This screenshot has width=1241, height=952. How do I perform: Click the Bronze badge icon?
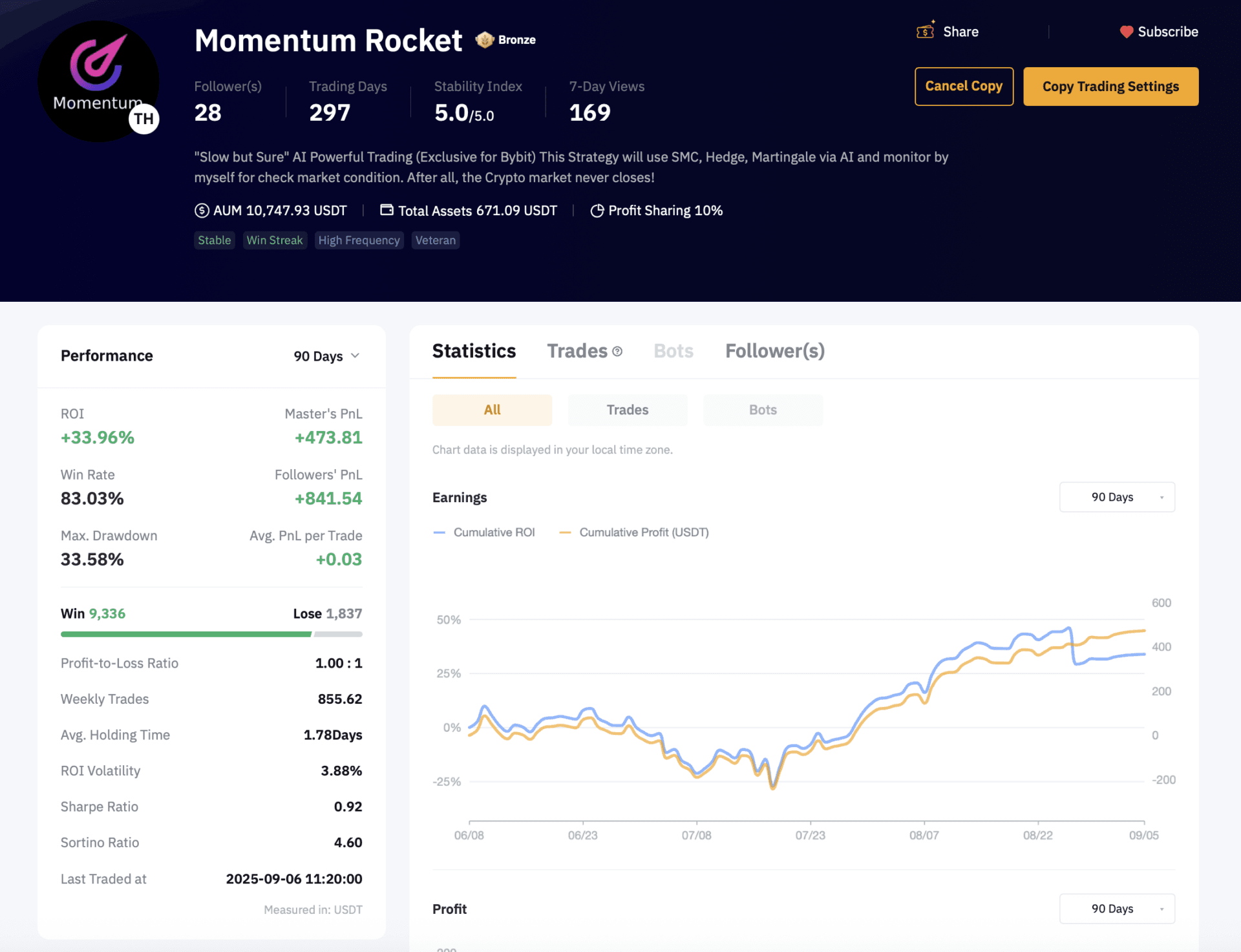click(484, 40)
